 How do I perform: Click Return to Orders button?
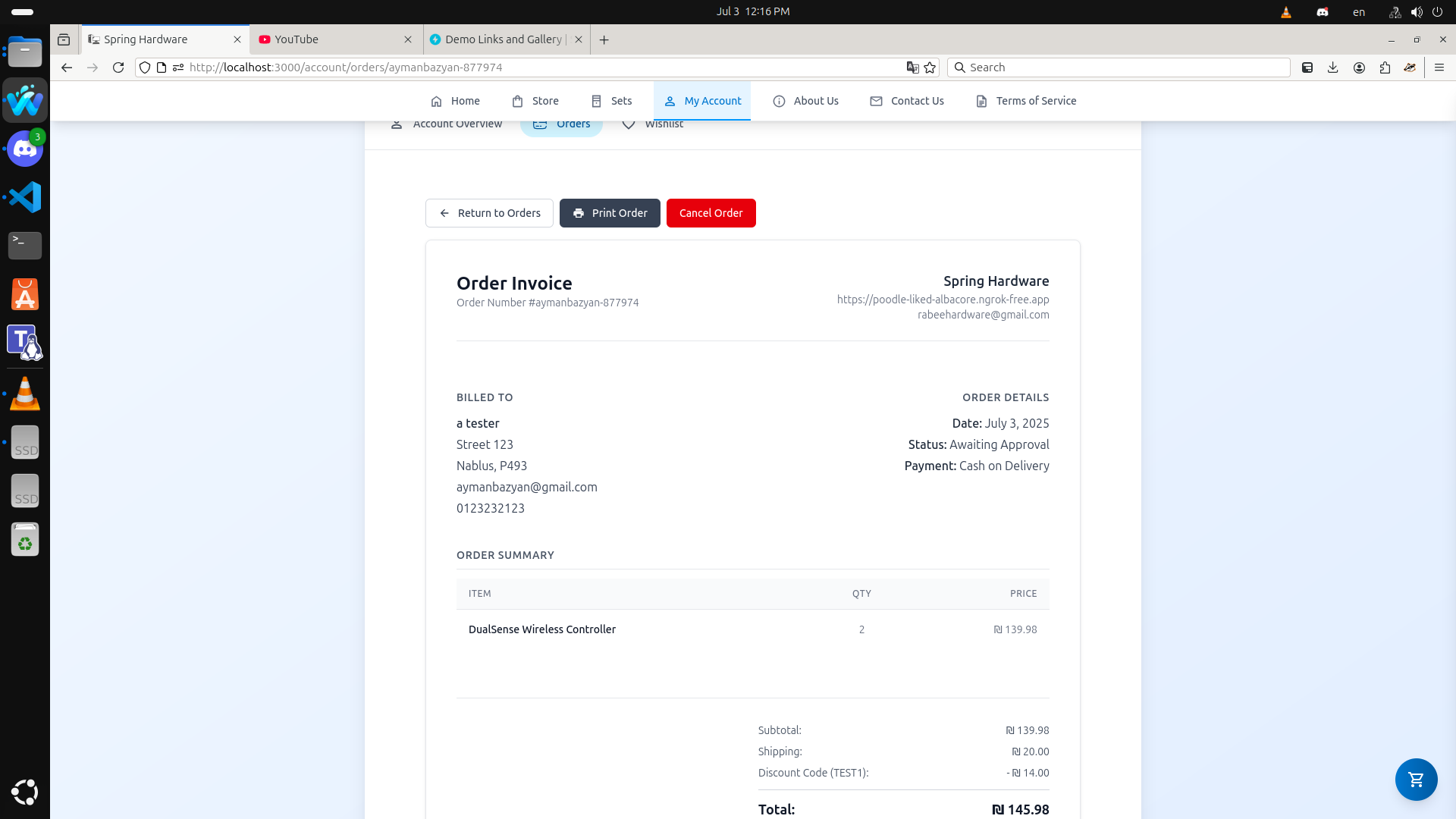click(489, 213)
